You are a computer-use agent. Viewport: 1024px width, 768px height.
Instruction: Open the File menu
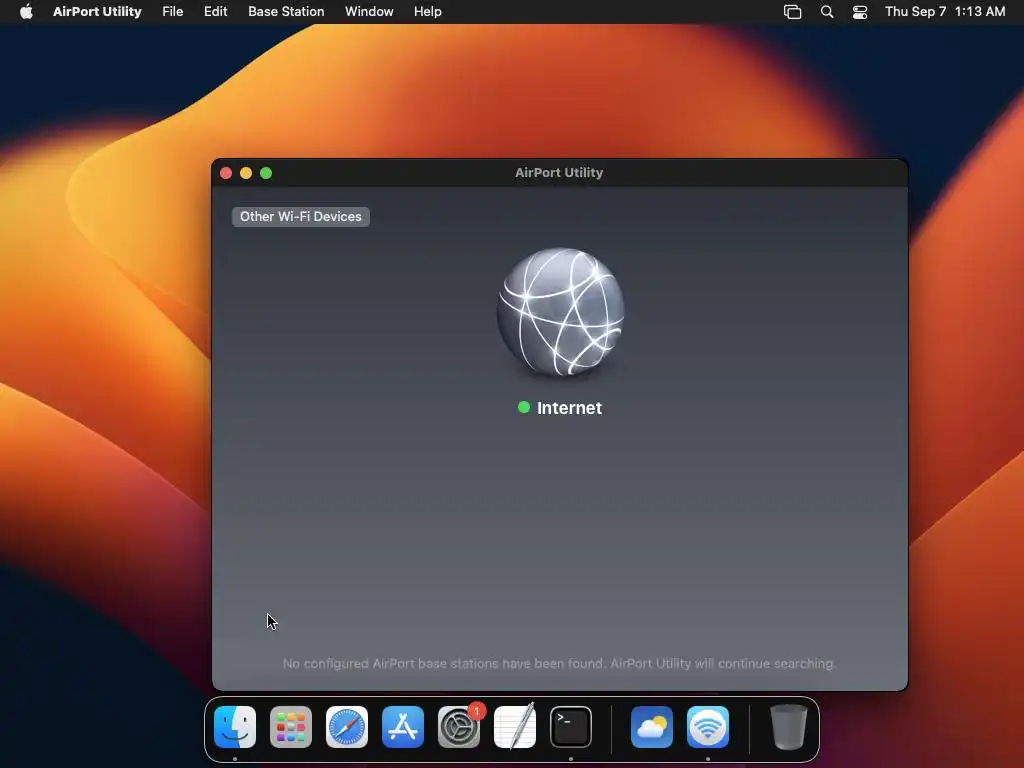[172, 11]
